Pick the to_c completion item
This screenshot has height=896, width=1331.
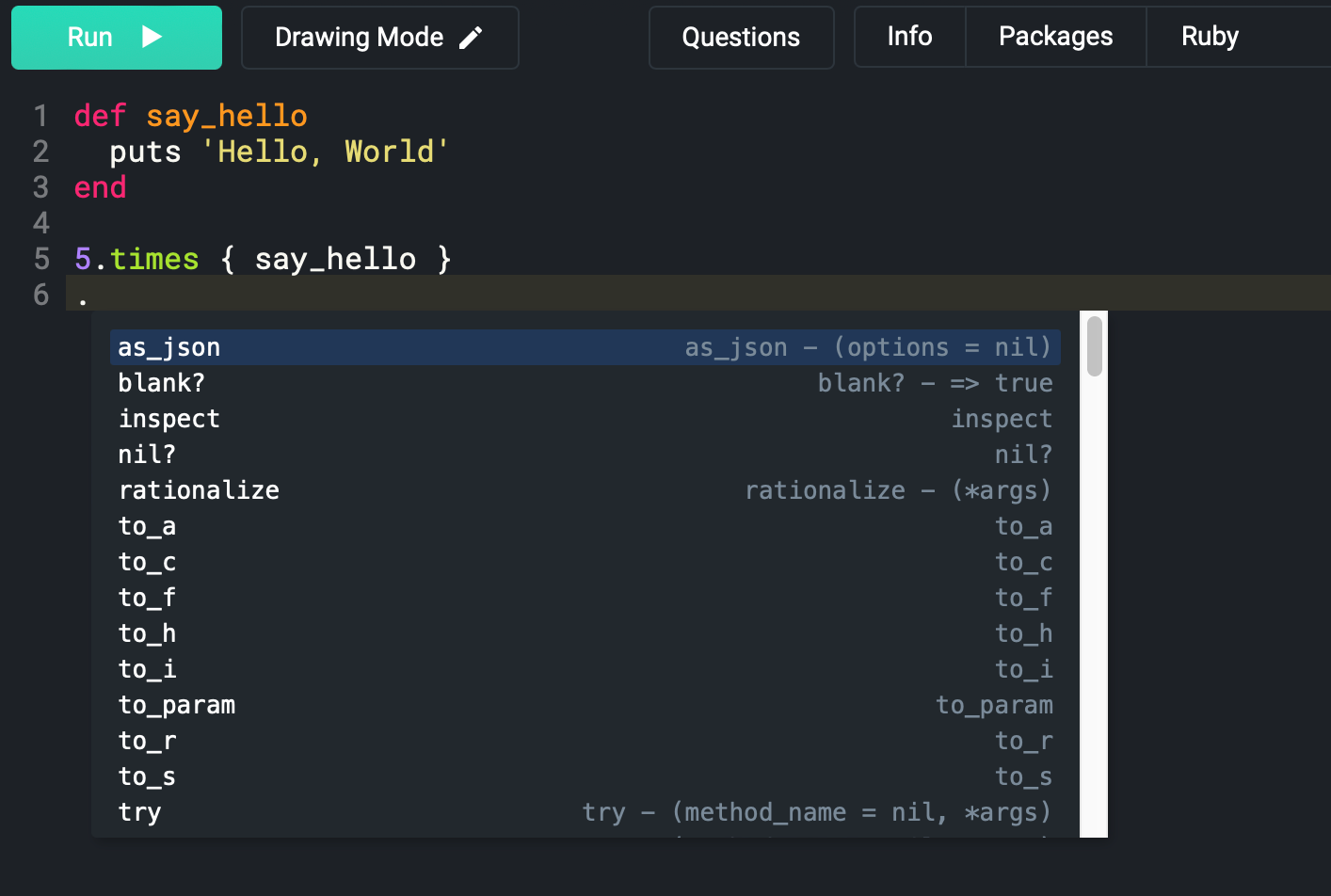[585, 562]
